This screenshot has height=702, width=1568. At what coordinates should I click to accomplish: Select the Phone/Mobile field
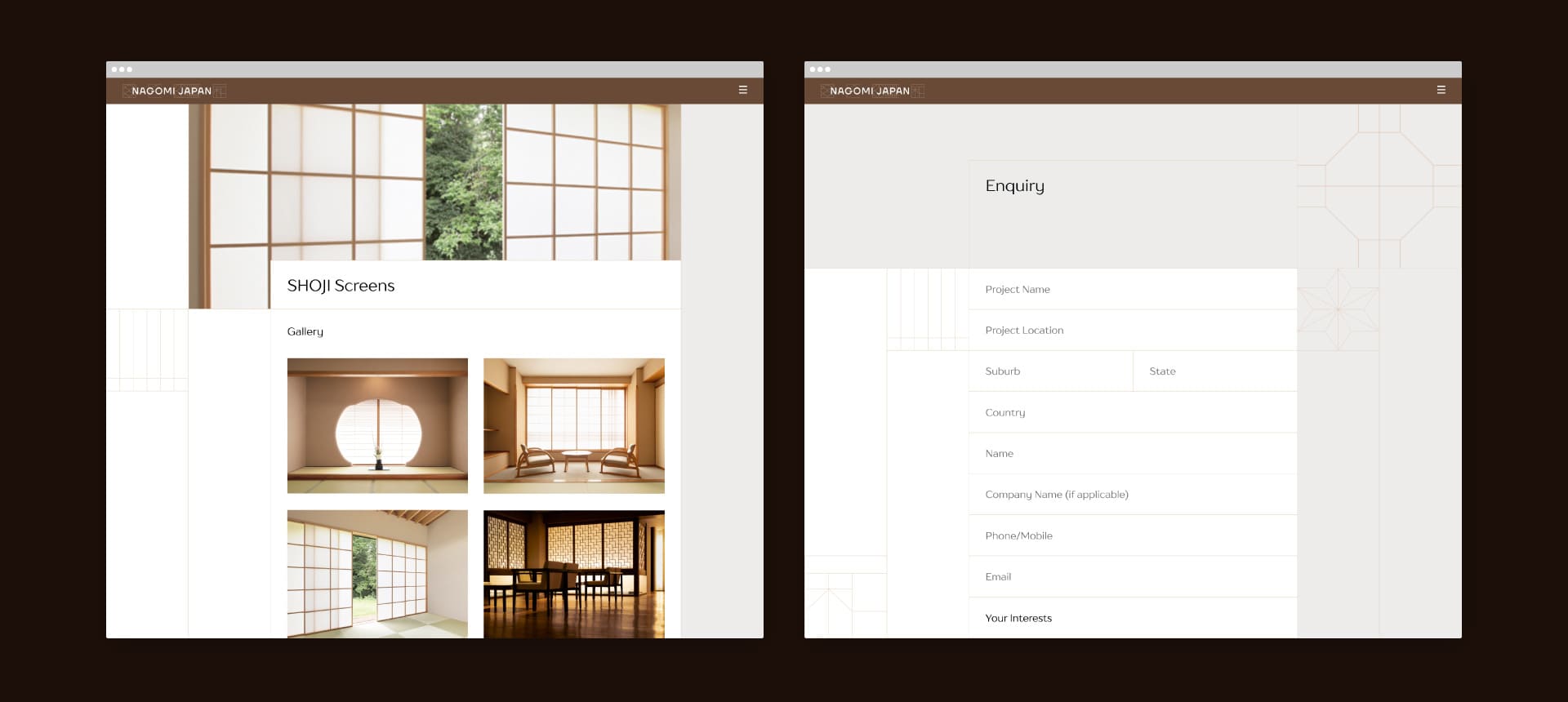pyautogui.click(x=1132, y=535)
